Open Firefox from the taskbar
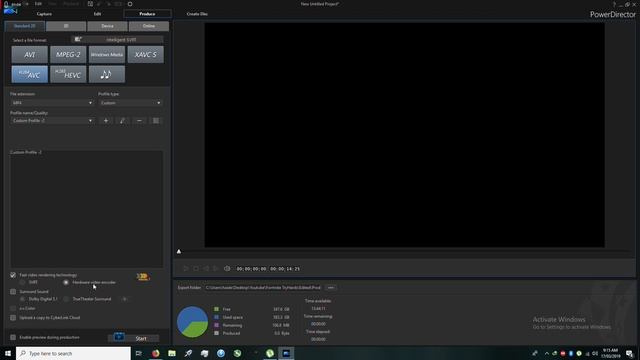 pyautogui.click(x=156, y=353)
